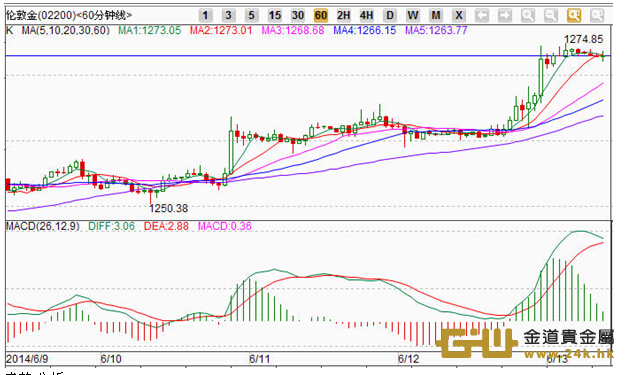This screenshot has height=375, width=633.
Task: Show the daily (D) chart
Action: point(390,15)
